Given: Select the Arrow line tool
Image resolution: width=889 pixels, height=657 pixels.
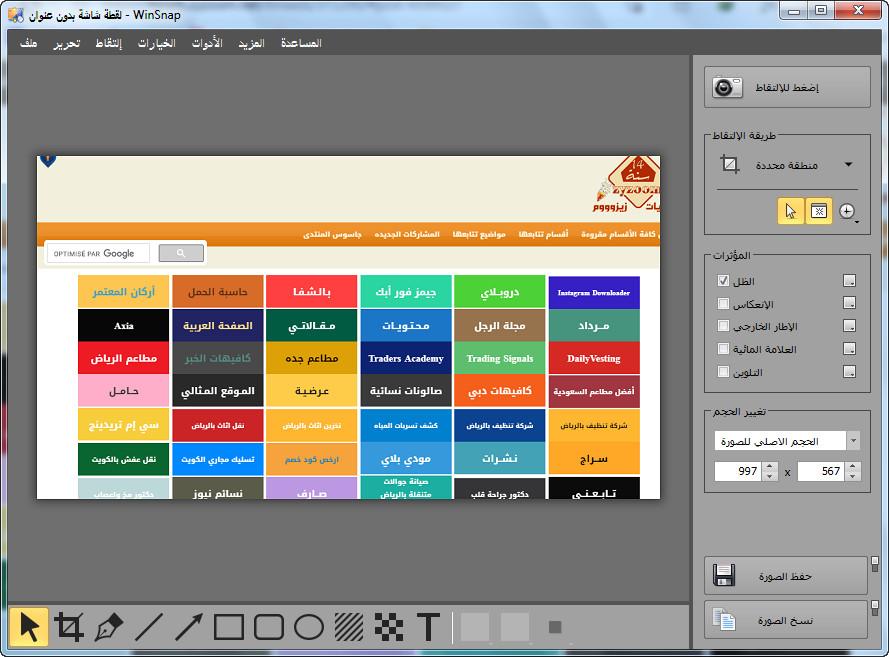Looking at the screenshot, I should click(189, 627).
